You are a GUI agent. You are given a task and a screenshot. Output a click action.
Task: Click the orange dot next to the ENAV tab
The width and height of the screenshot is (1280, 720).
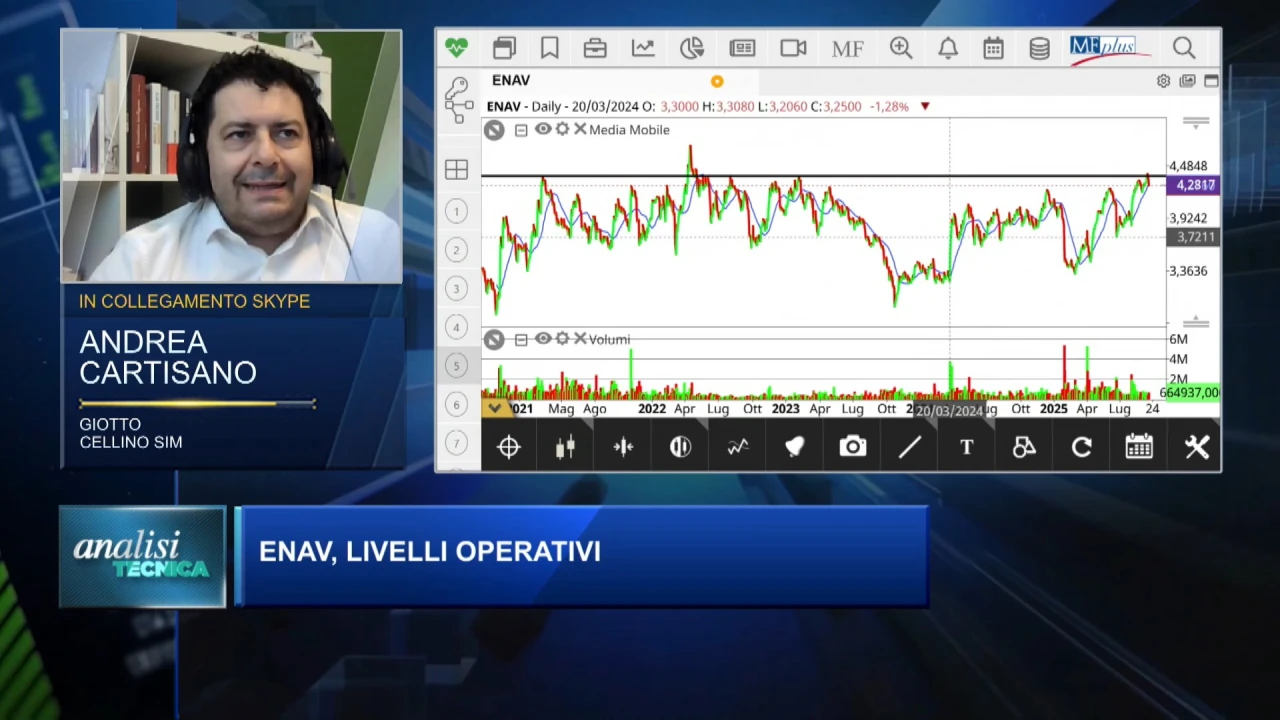717,81
